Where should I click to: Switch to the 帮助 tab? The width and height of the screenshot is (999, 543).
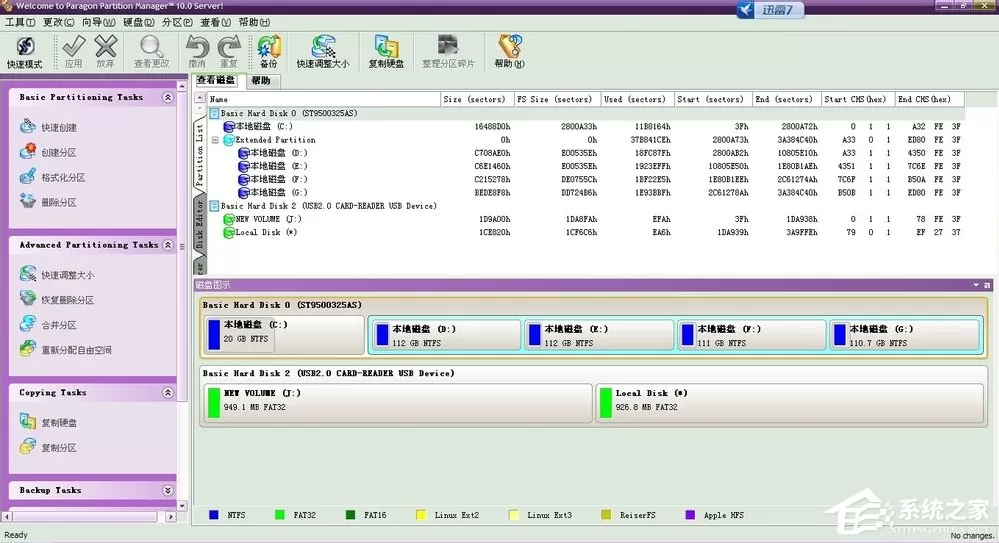click(x=261, y=80)
